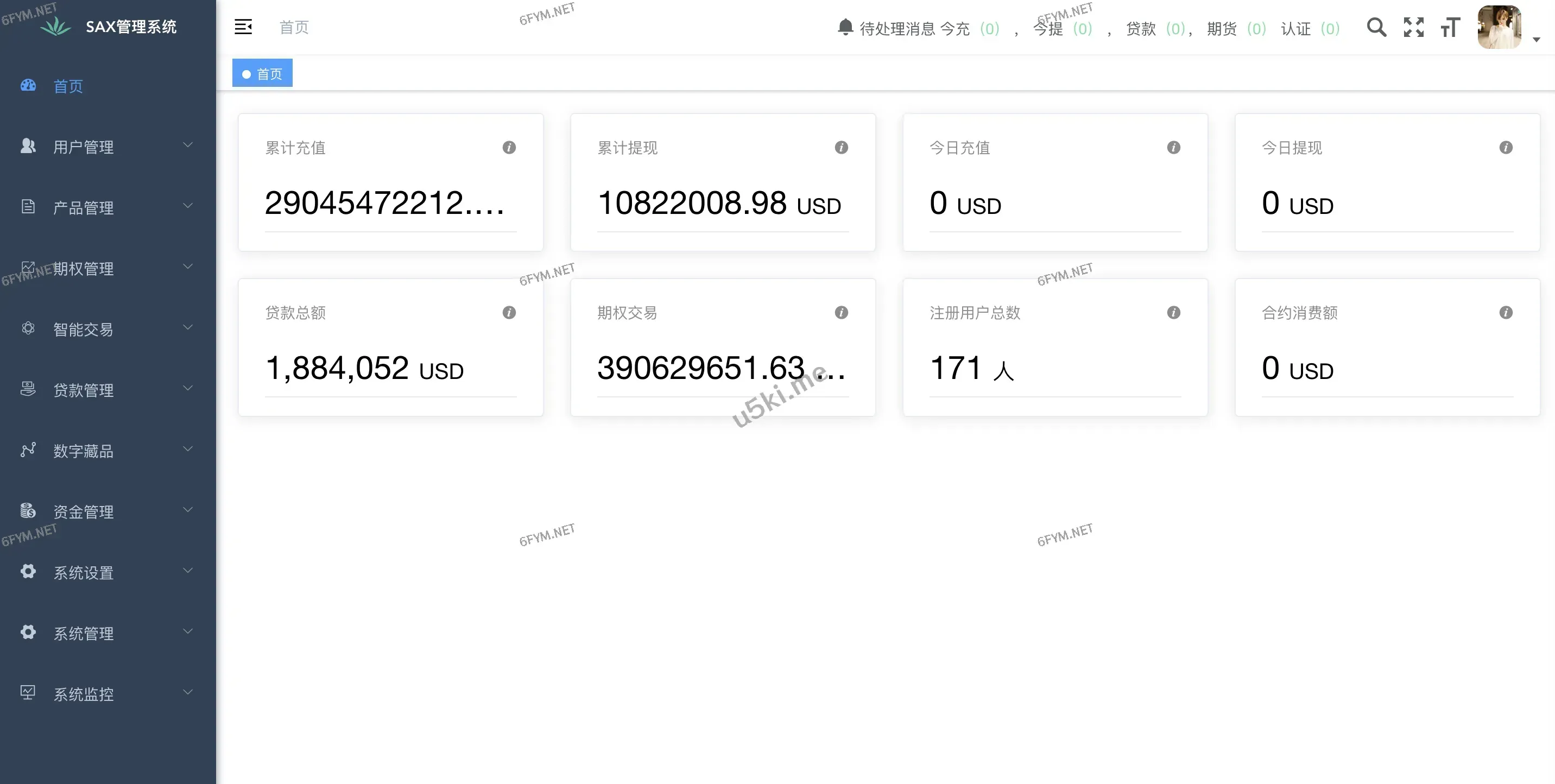Click info icon on 注册用户总数 card
This screenshot has width=1555, height=784.
coord(1173,313)
